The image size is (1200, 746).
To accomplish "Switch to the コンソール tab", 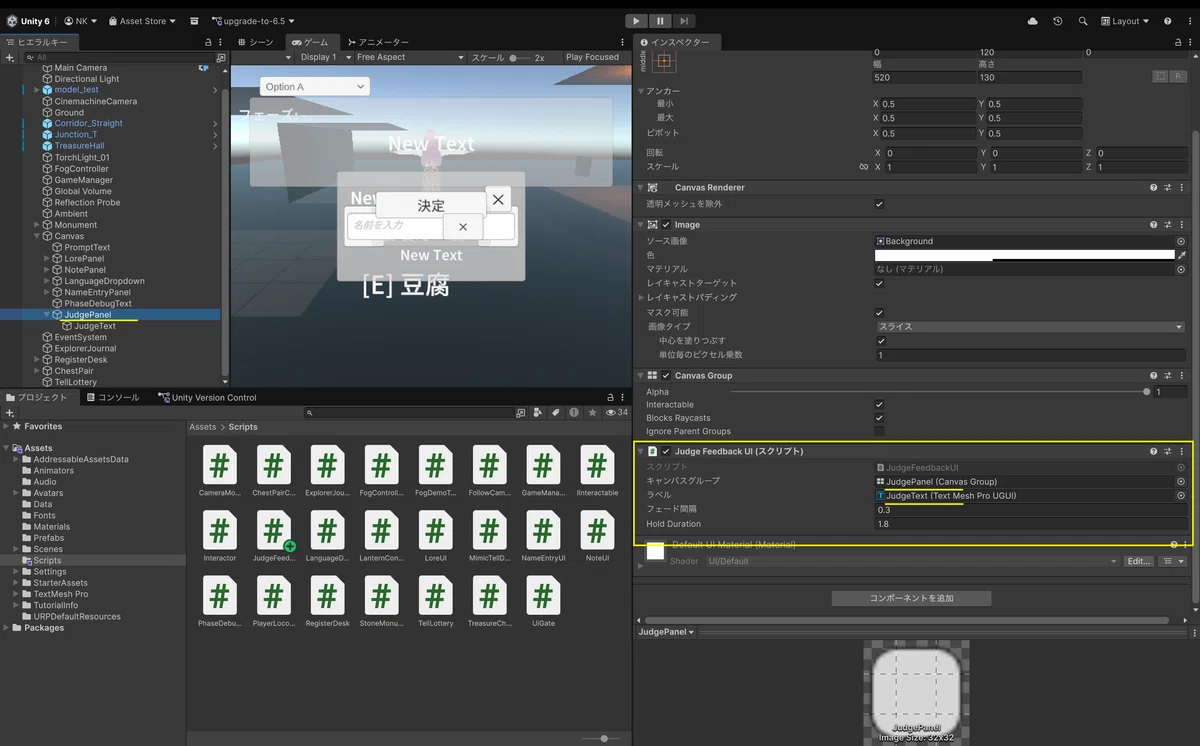I will pos(113,398).
